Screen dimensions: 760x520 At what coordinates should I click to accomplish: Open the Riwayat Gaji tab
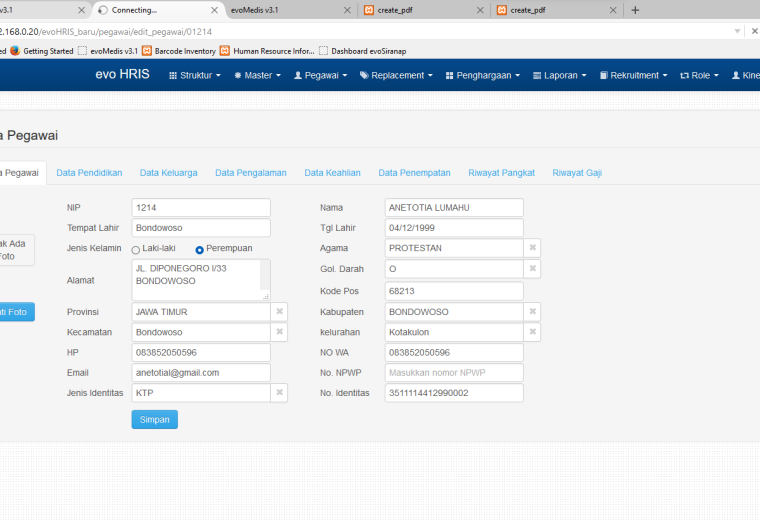pyautogui.click(x=577, y=173)
